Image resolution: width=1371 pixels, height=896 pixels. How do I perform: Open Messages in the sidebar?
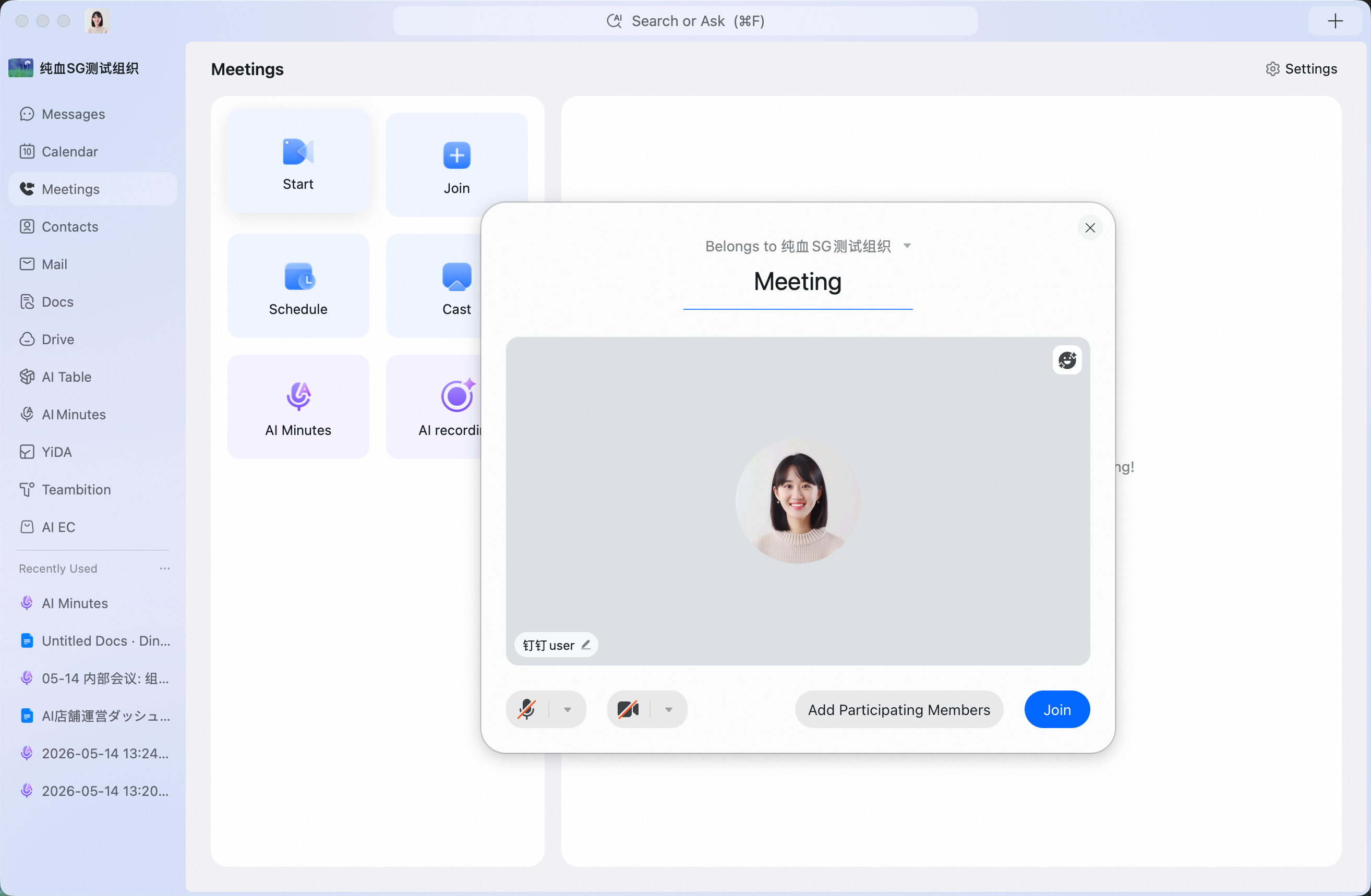[x=93, y=114]
